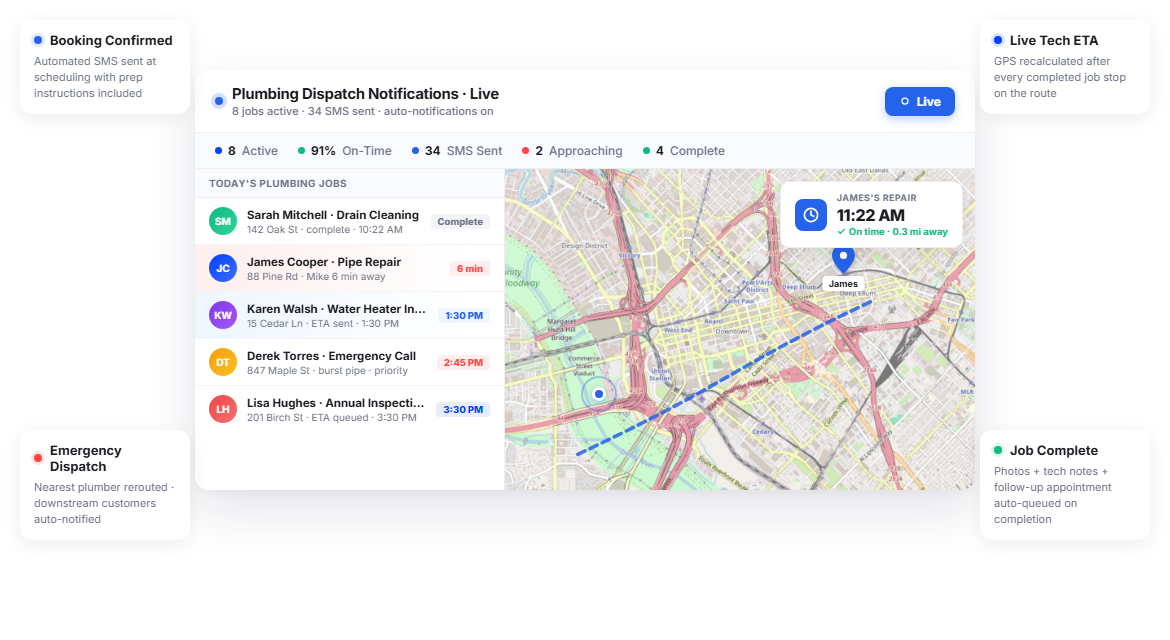The image size is (1170, 640).
Task: Click the dashed blue route line on map
Action: 724,377
